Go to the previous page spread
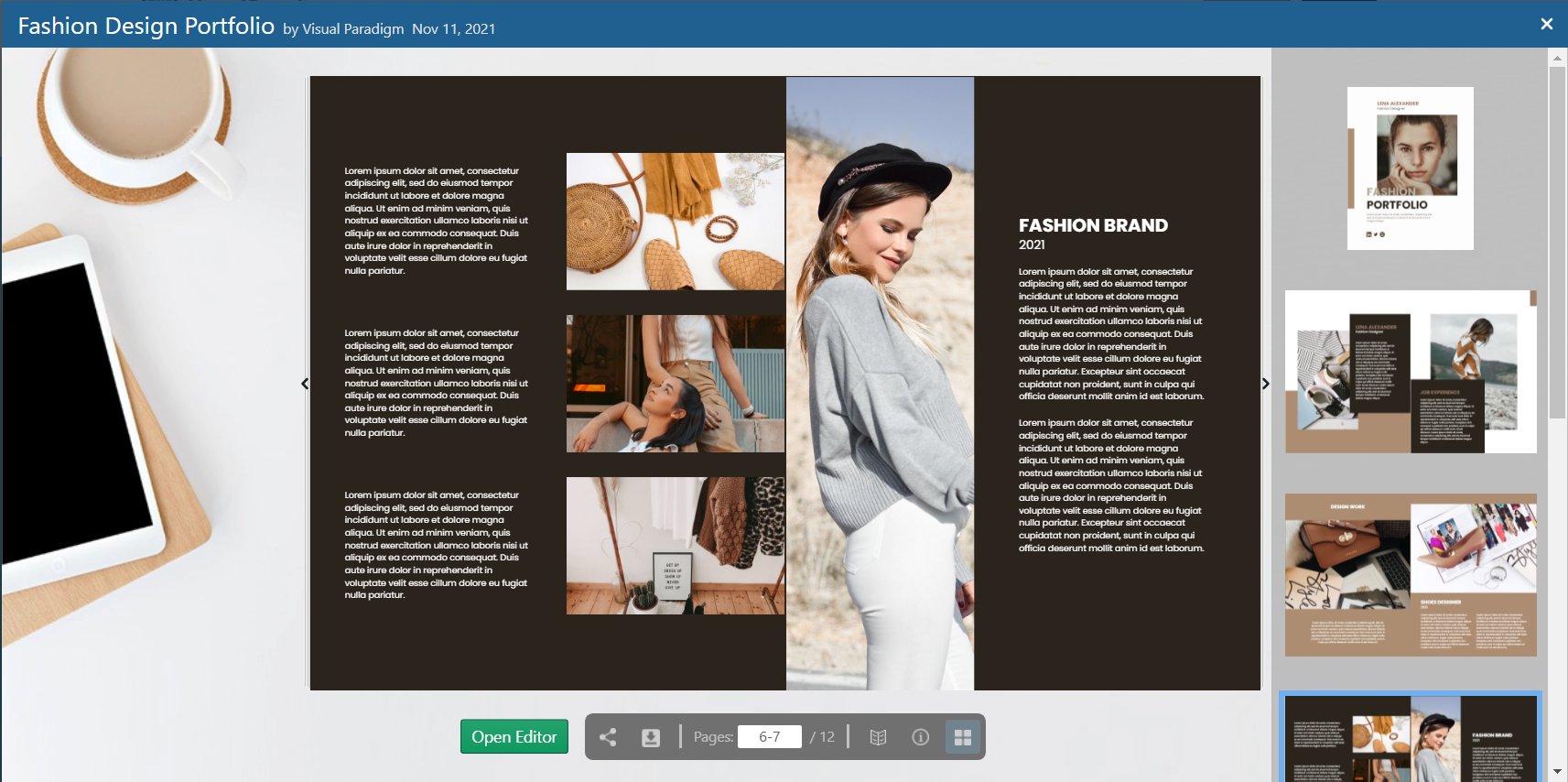The width and height of the screenshot is (1568, 782). click(x=305, y=384)
